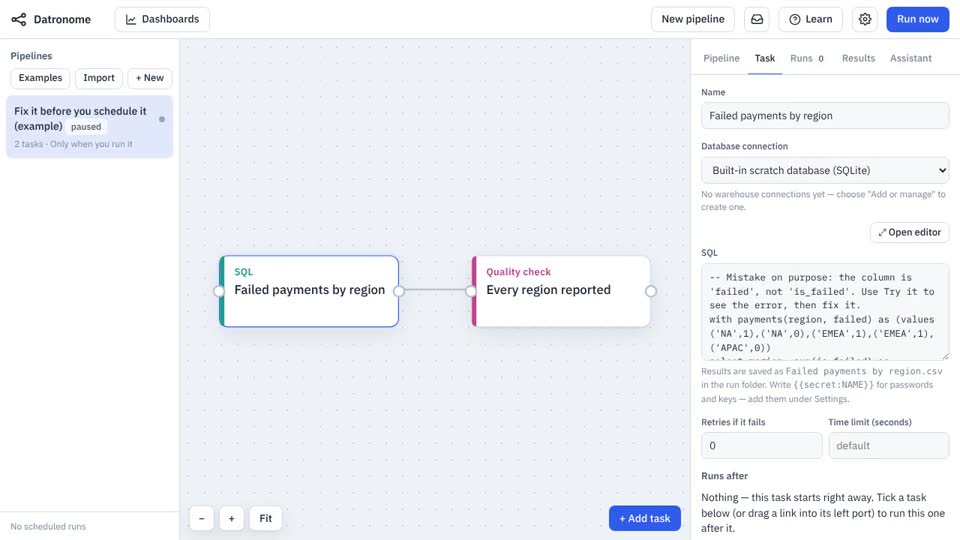The image size is (960, 540).
Task: Click the Run now button
Action: point(917,20)
